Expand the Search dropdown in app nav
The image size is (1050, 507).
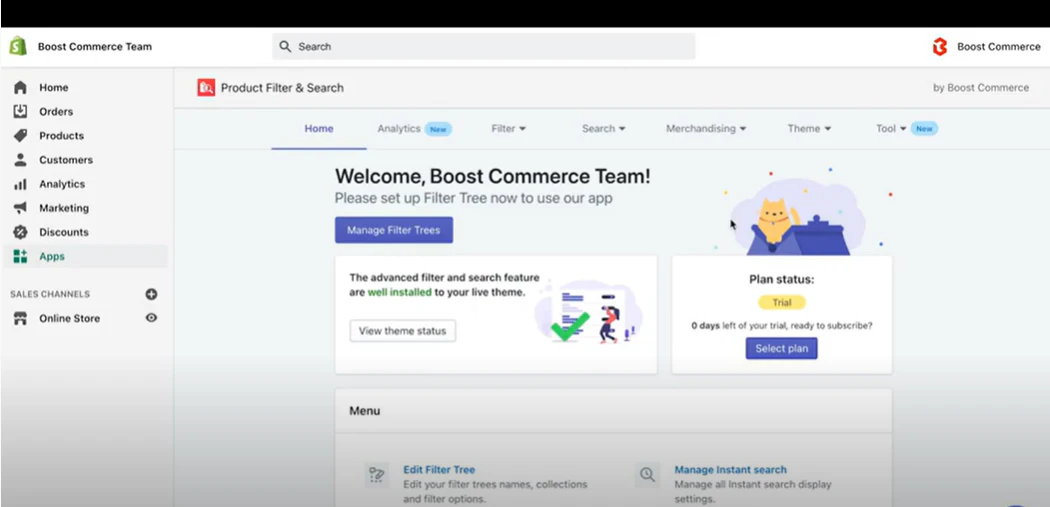click(x=603, y=129)
